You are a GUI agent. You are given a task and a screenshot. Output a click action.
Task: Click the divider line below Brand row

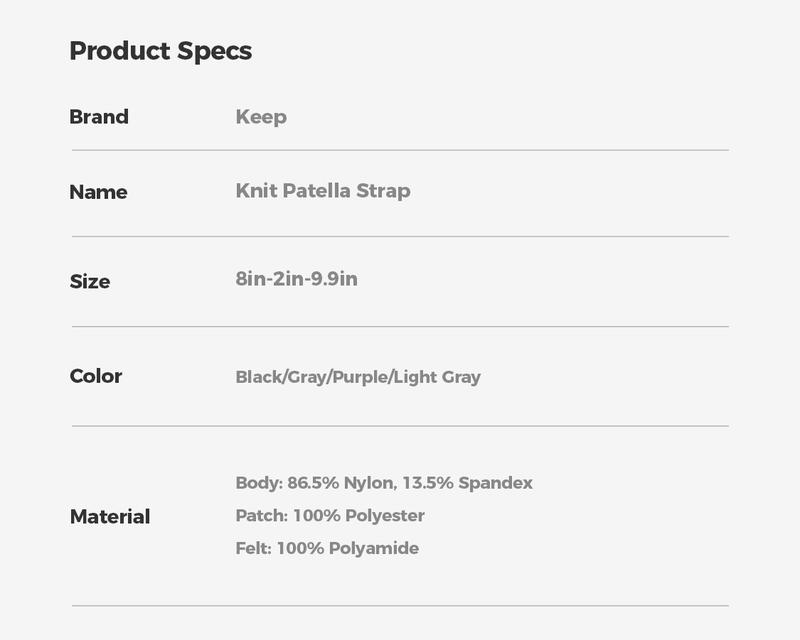(400, 150)
